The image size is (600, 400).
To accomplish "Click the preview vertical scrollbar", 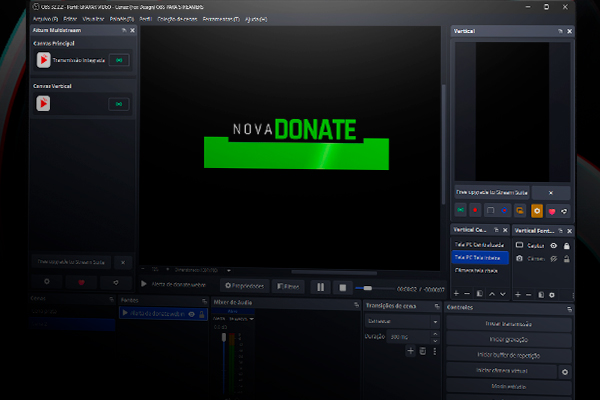I will [x=443, y=144].
